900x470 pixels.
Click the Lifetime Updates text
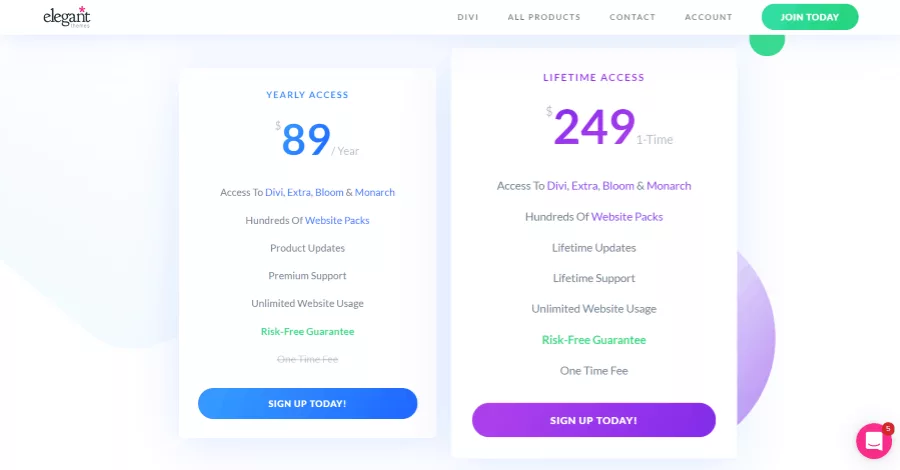[594, 248]
